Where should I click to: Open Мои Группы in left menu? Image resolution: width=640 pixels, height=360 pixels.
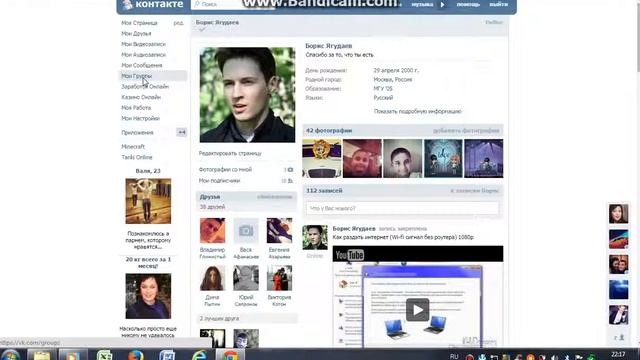click(x=136, y=76)
